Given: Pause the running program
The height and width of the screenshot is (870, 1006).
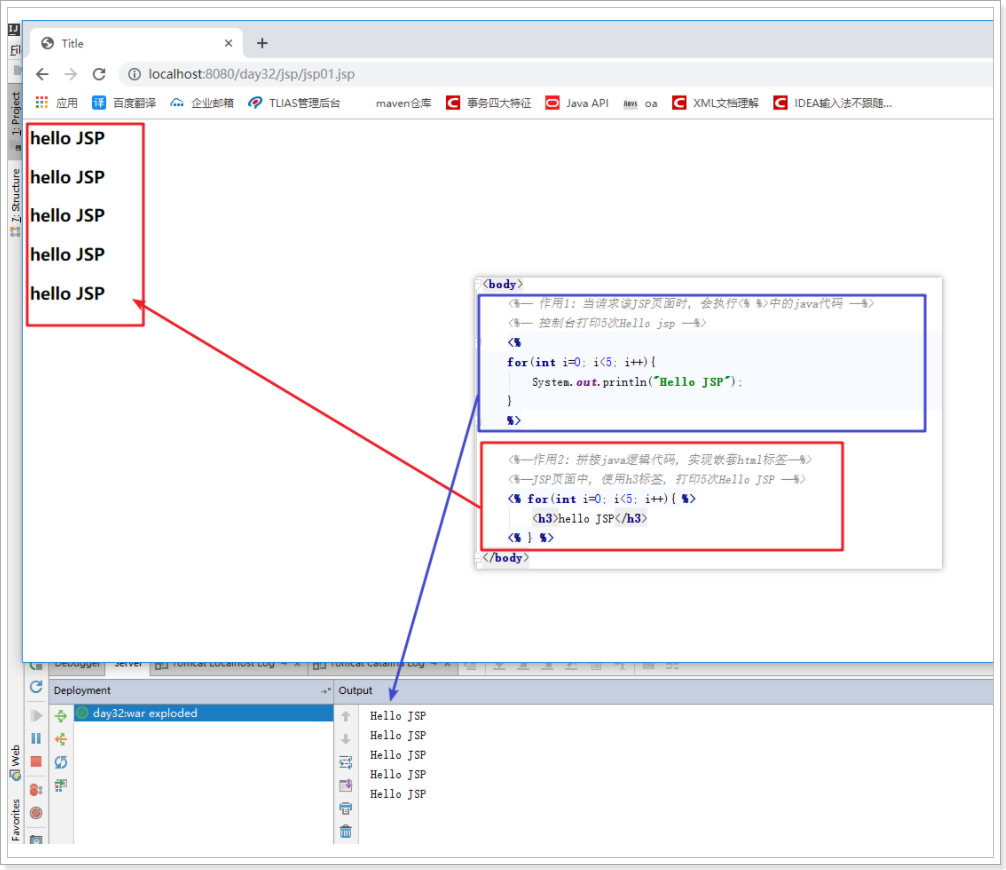Looking at the screenshot, I should 36,738.
